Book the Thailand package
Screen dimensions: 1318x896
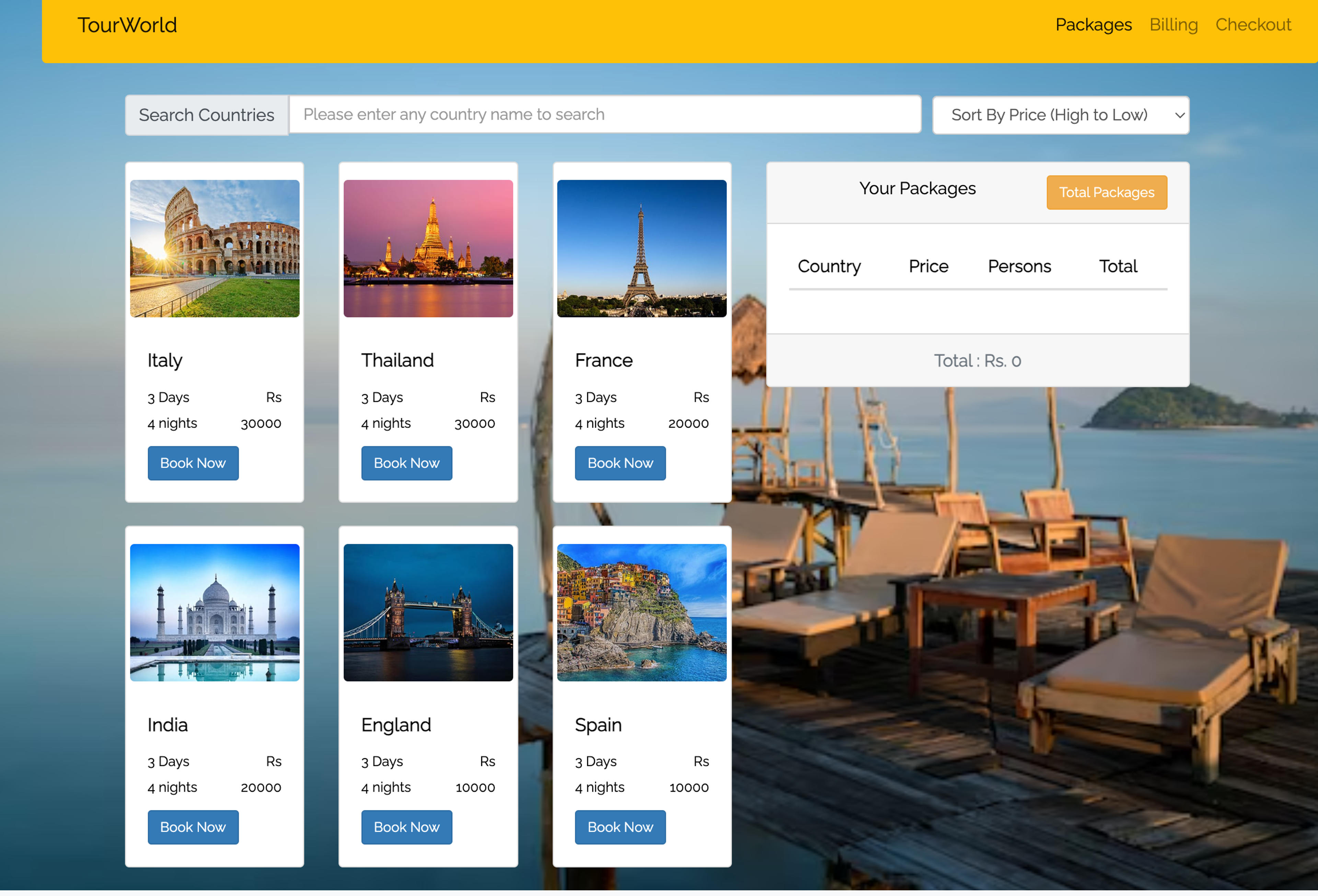407,463
